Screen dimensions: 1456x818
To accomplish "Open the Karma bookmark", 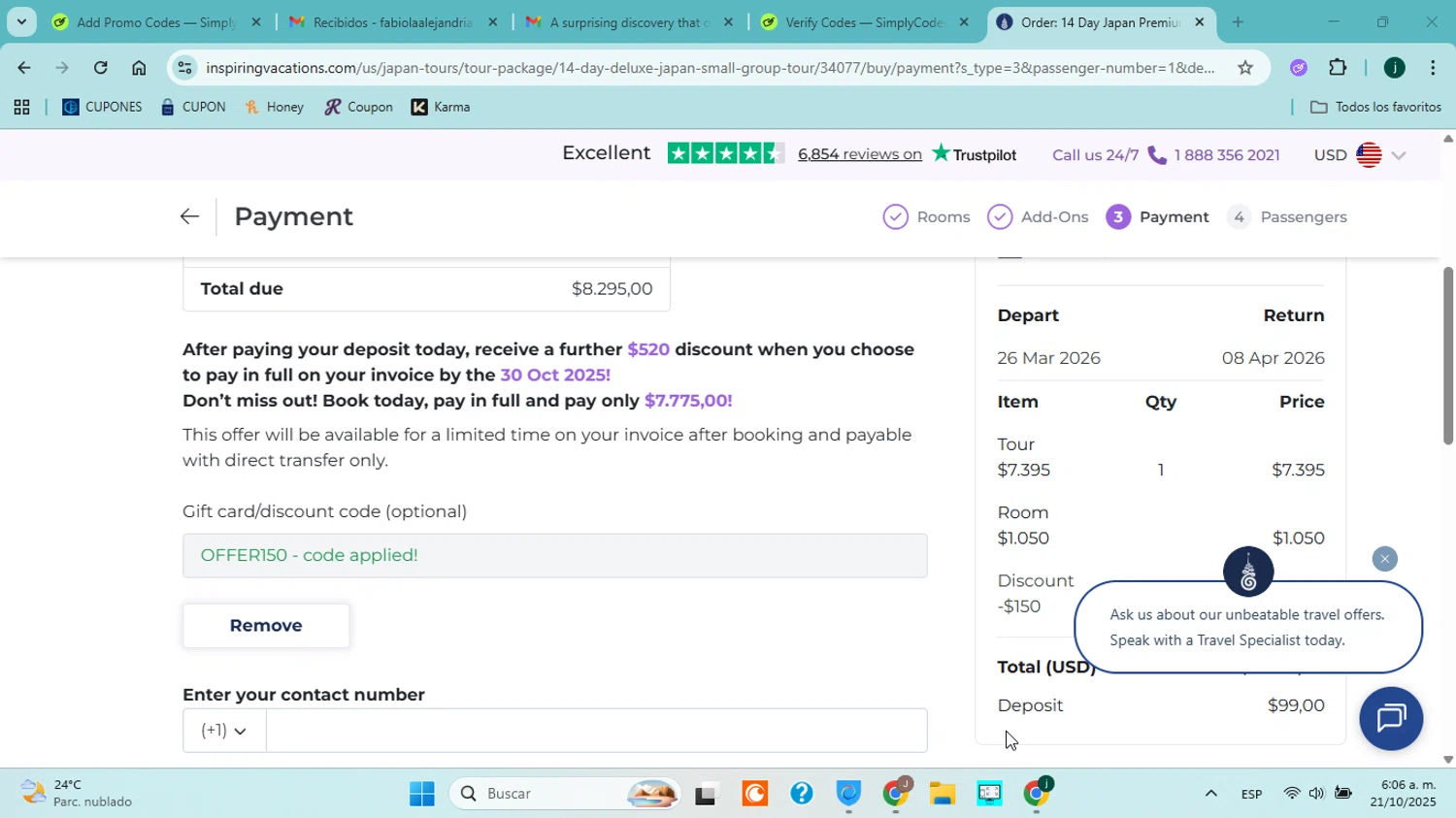I will pos(441,107).
